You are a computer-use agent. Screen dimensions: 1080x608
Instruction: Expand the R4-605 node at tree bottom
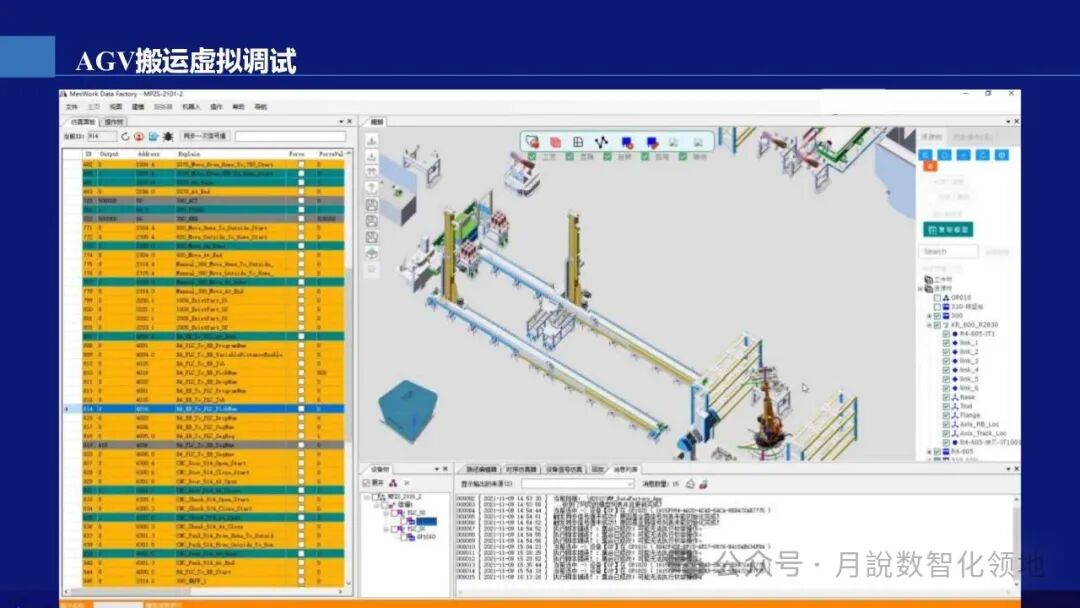click(x=929, y=452)
